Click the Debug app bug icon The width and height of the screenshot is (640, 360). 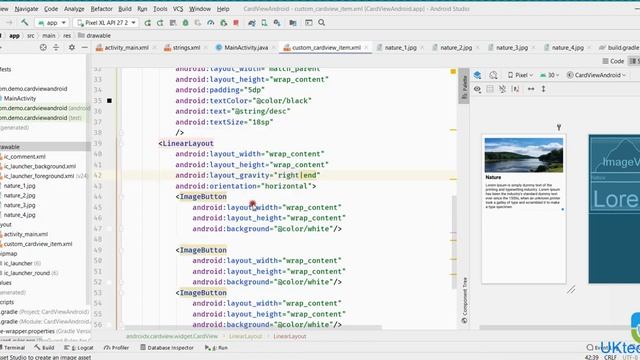tap(185, 23)
